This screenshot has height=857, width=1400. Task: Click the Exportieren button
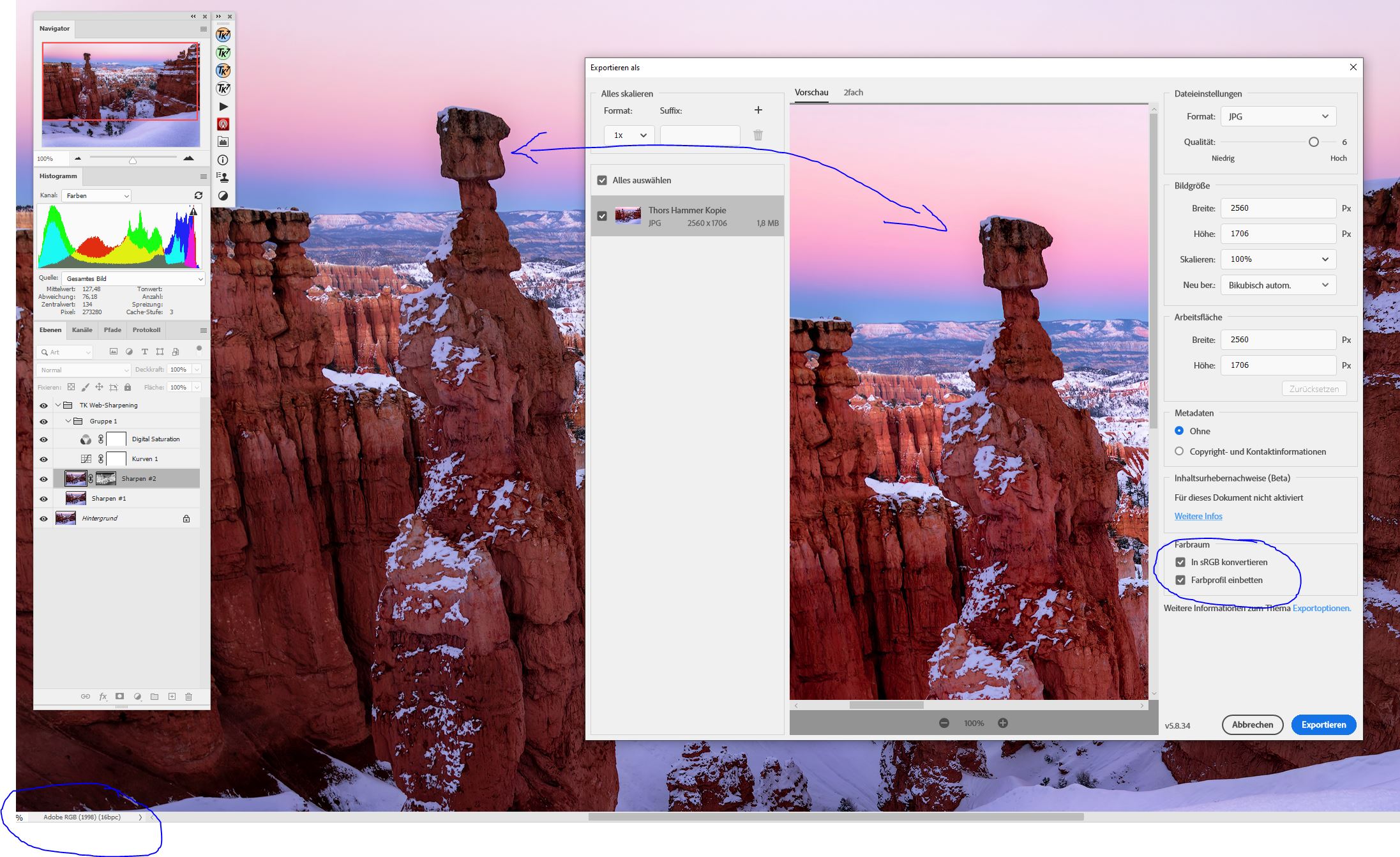tap(1323, 725)
